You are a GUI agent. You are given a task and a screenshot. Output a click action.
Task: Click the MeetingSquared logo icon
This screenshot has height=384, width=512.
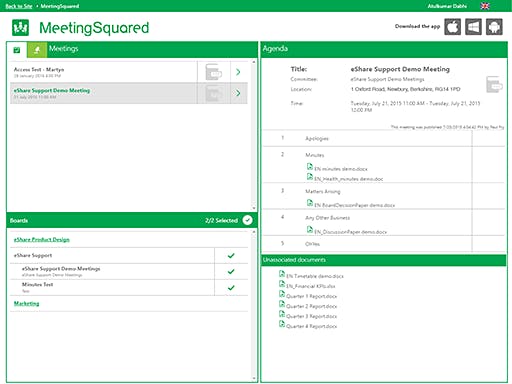[x=20, y=27]
